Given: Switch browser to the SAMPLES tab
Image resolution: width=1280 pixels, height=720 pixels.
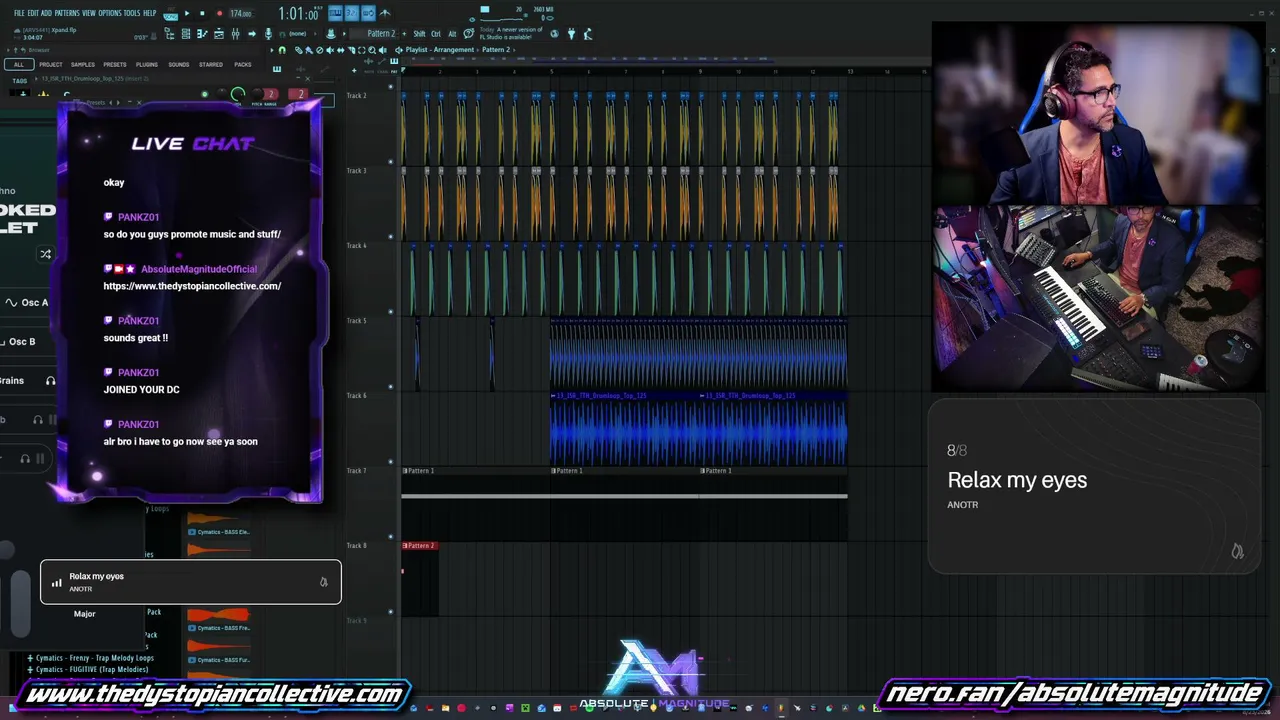Looking at the screenshot, I should (83, 64).
